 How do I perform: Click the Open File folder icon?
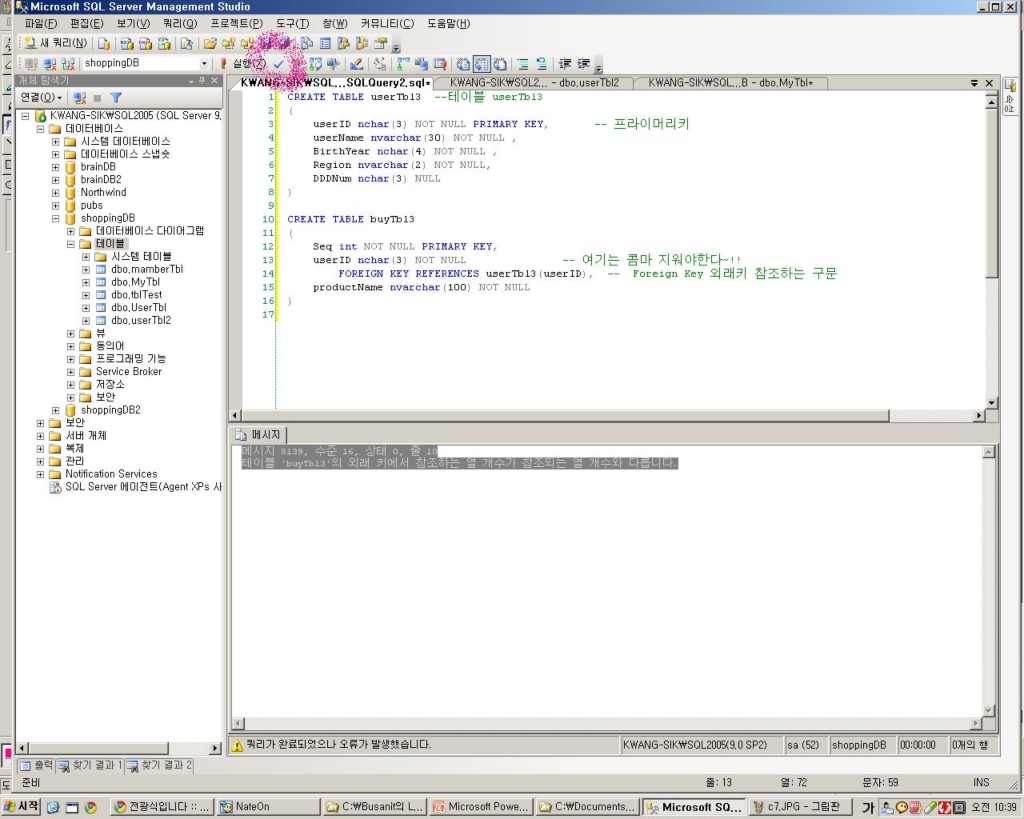pyautogui.click(x=210, y=44)
